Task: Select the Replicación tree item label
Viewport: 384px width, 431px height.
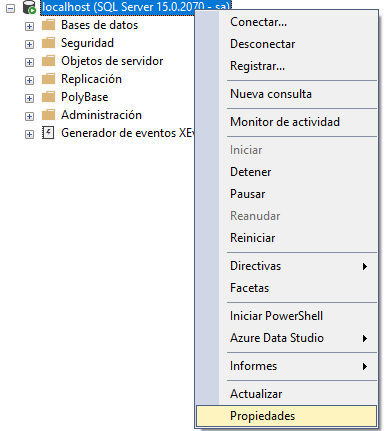Action: pyautogui.click(x=91, y=79)
